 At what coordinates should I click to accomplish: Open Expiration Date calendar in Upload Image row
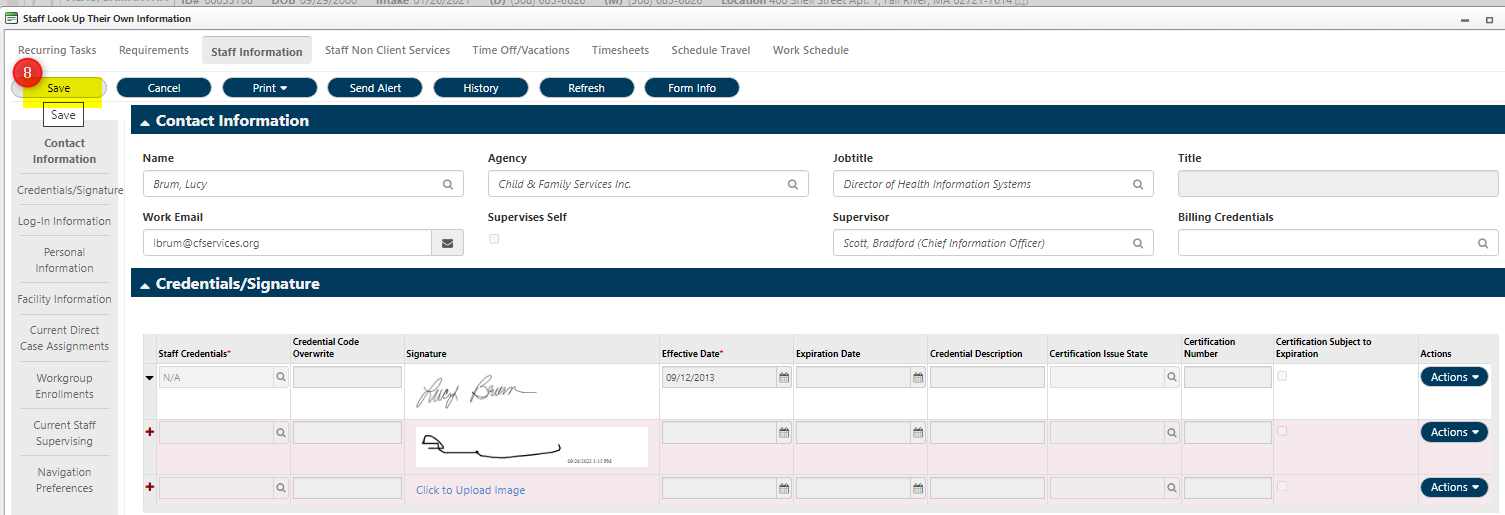(918, 488)
